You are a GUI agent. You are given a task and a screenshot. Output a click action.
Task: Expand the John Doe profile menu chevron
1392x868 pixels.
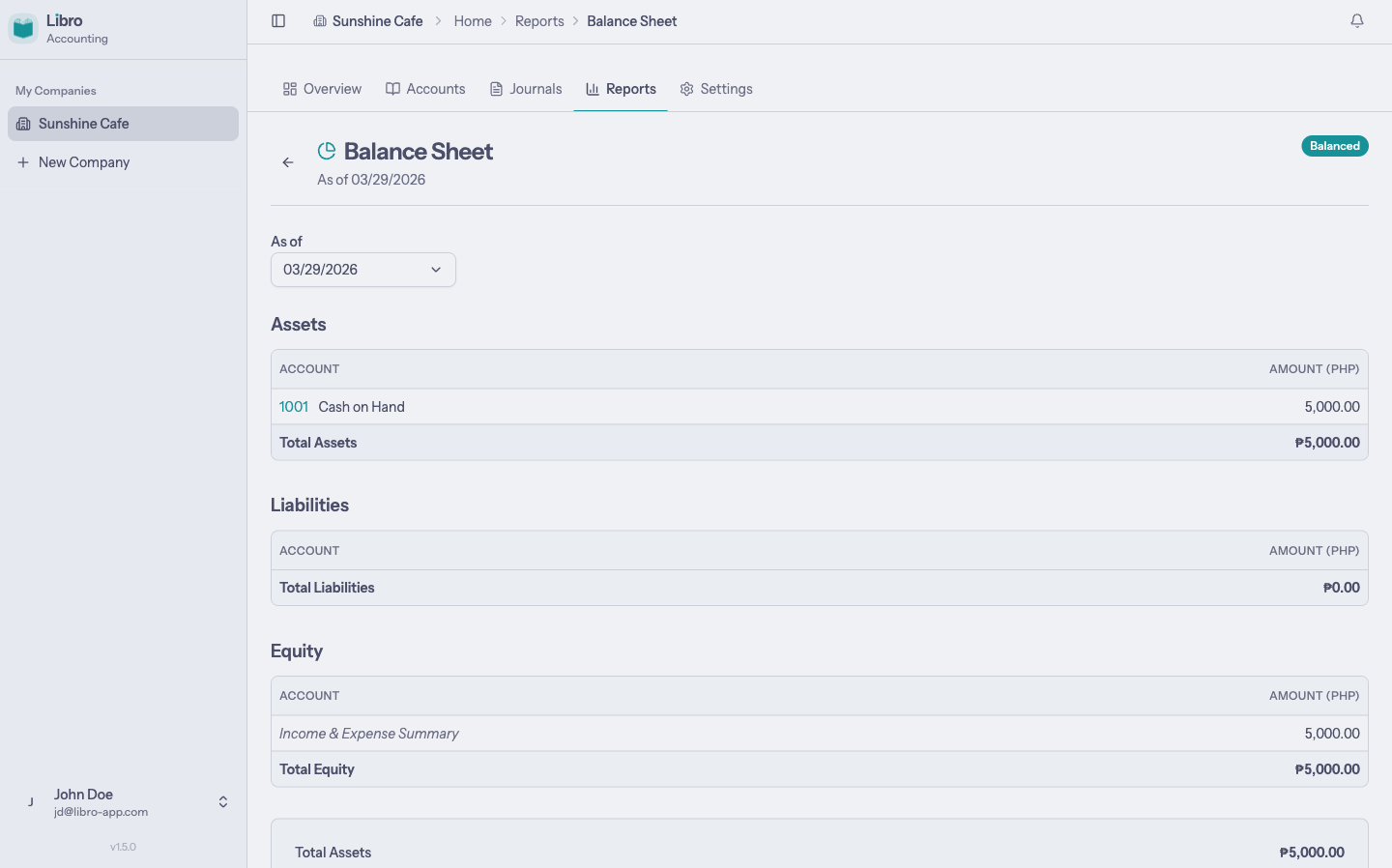[222, 801]
